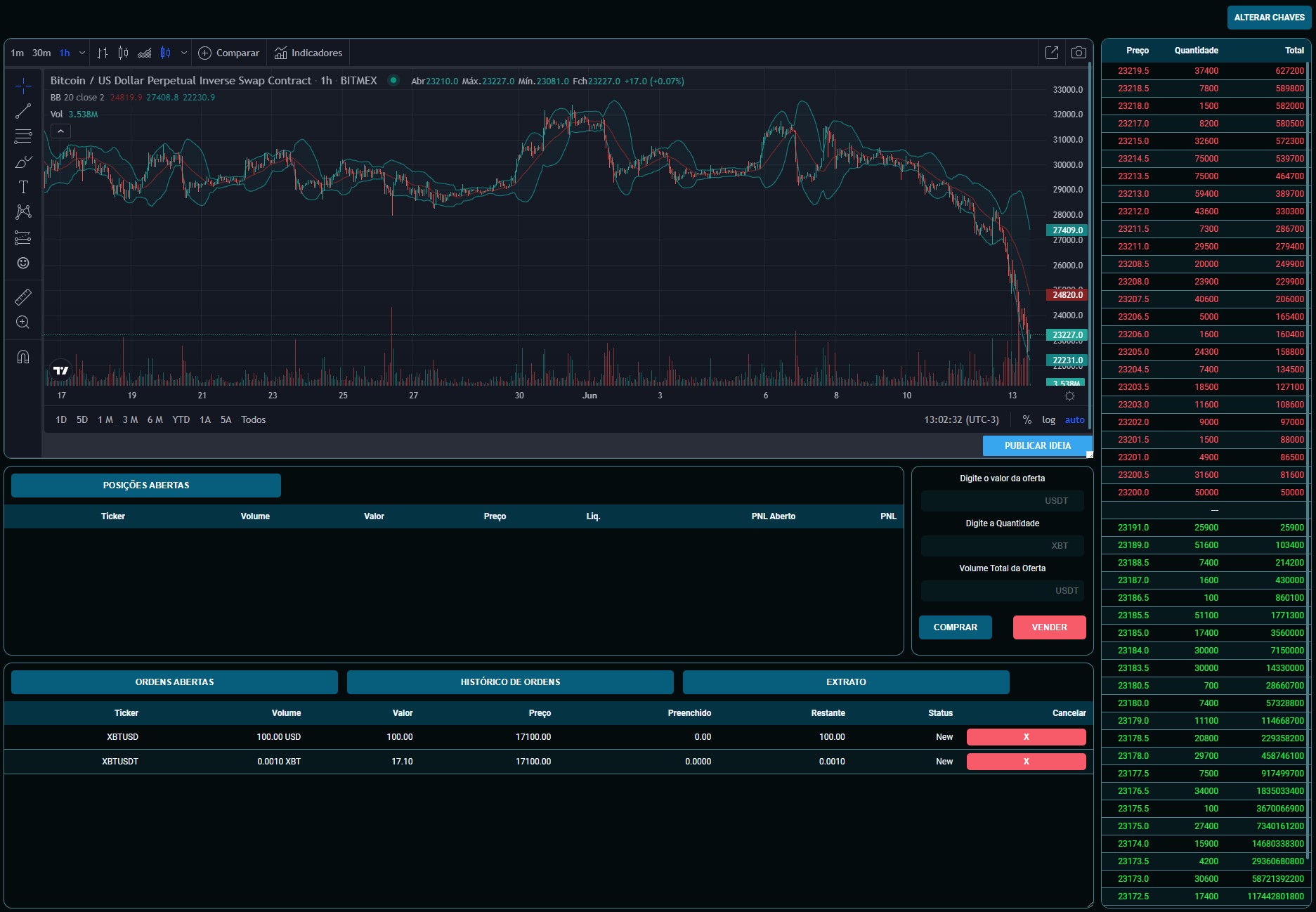This screenshot has height=912, width=1316.
Task: Select the 1m interval
Action: (x=18, y=53)
